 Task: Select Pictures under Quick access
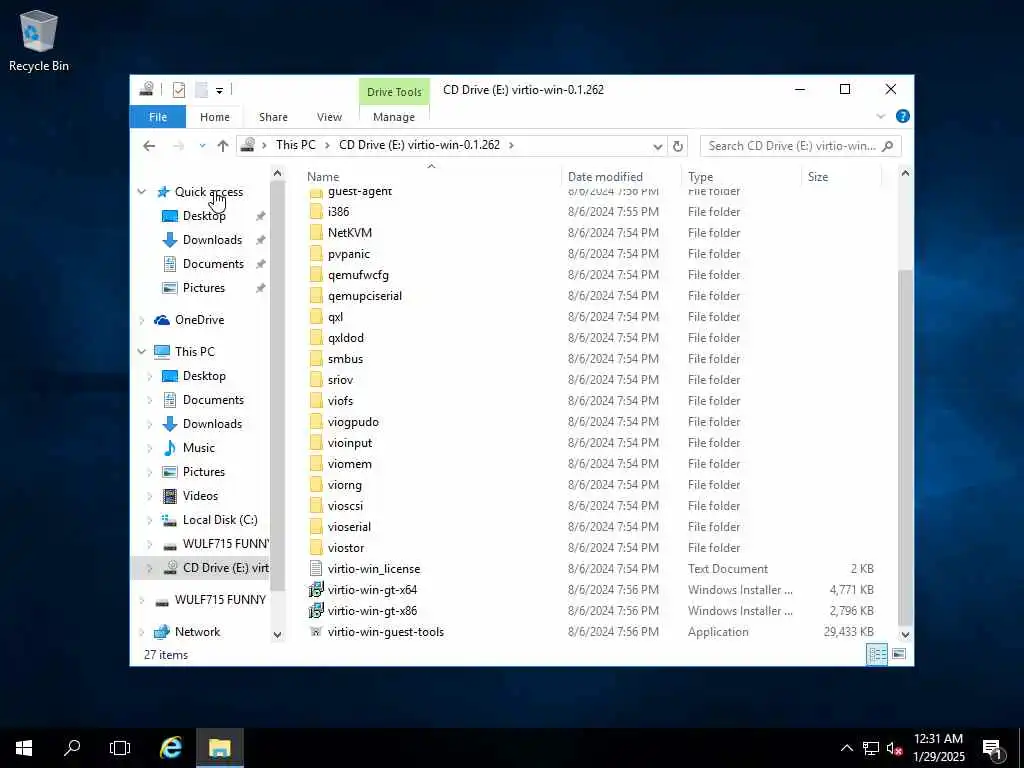(203, 288)
